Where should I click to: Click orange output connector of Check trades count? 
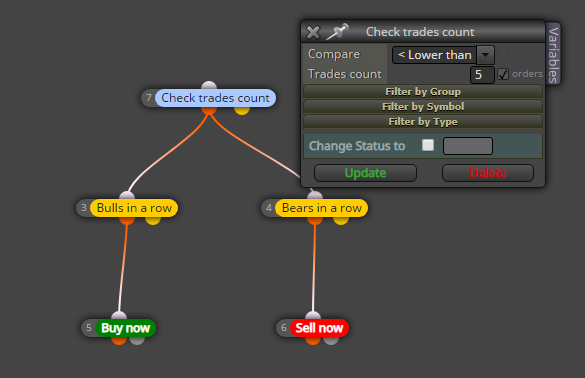click(x=209, y=110)
